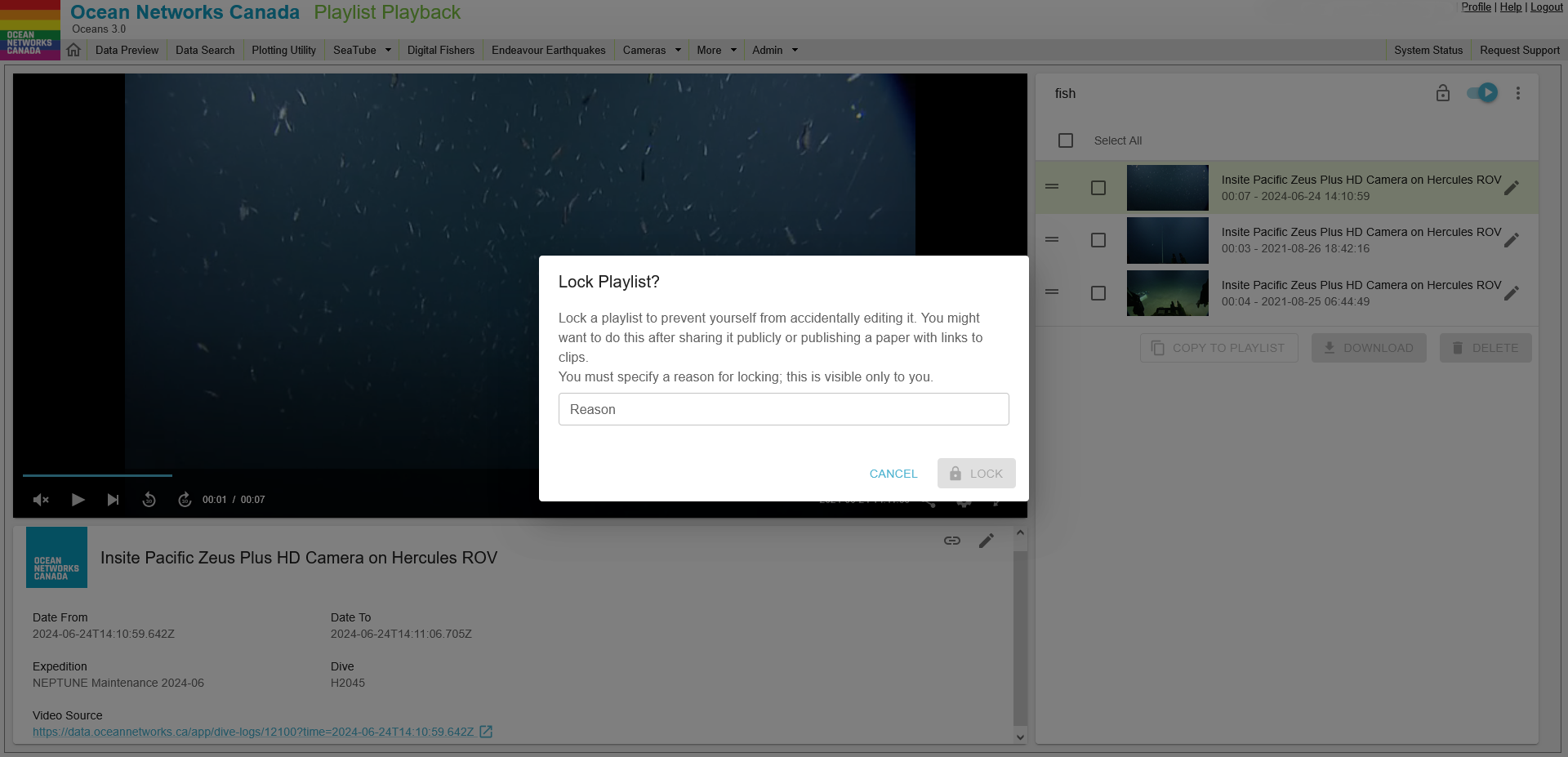The width and height of the screenshot is (1568, 757).
Task: Go to the Plotting Utility page
Action: [283, 50]
